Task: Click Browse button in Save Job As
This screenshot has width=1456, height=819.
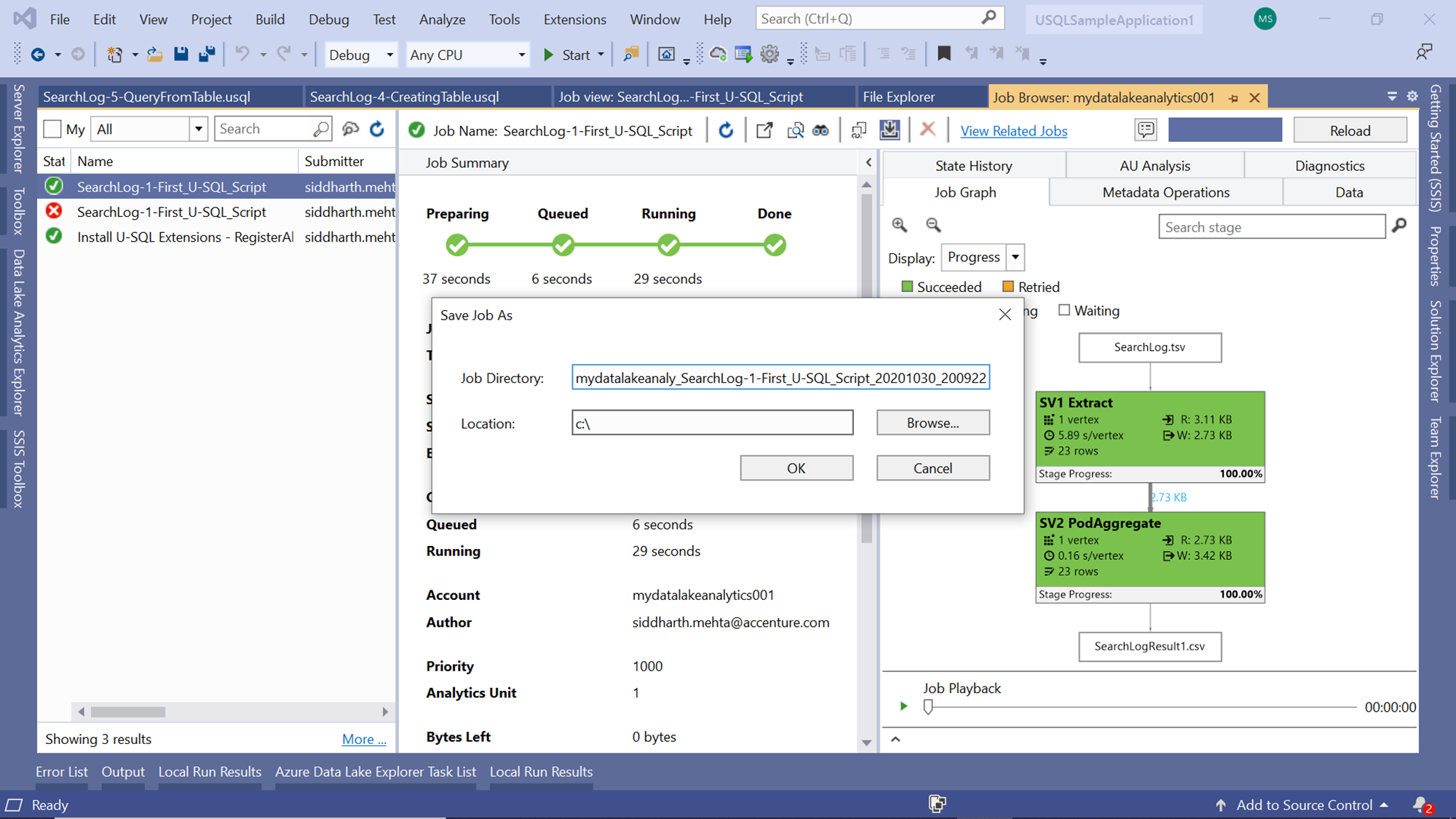Action: [x=933, y=423]
